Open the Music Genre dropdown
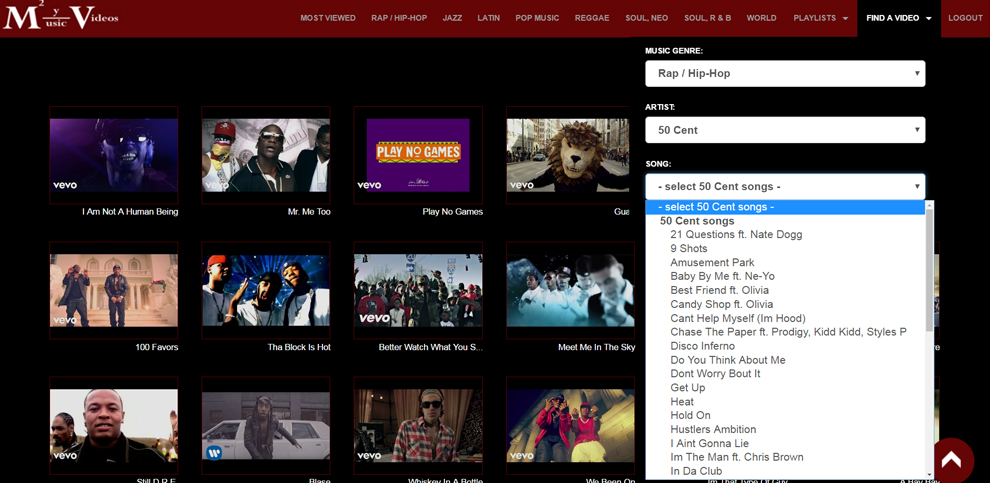The image size is (990, 483). click(785, 73)
